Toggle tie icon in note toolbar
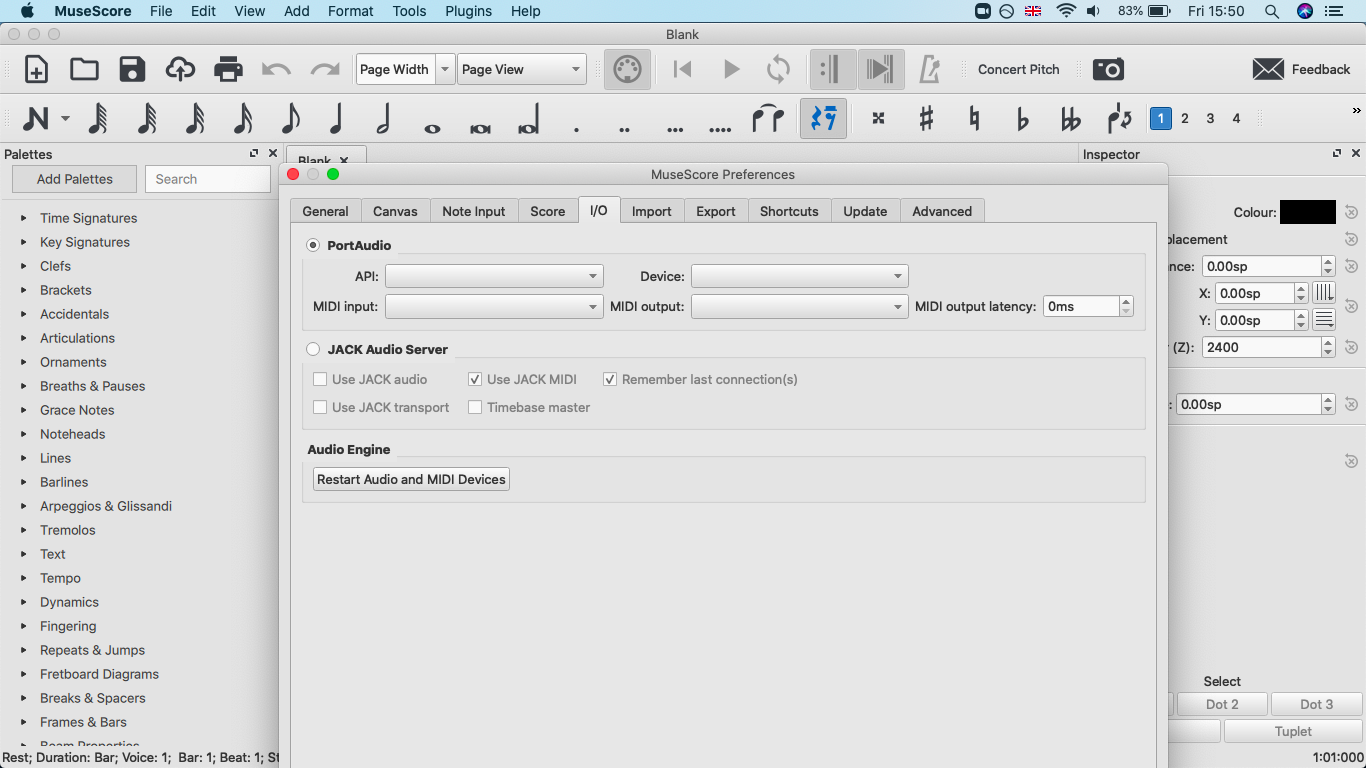The image size is (1366, 768). click(x=768, y=118)
